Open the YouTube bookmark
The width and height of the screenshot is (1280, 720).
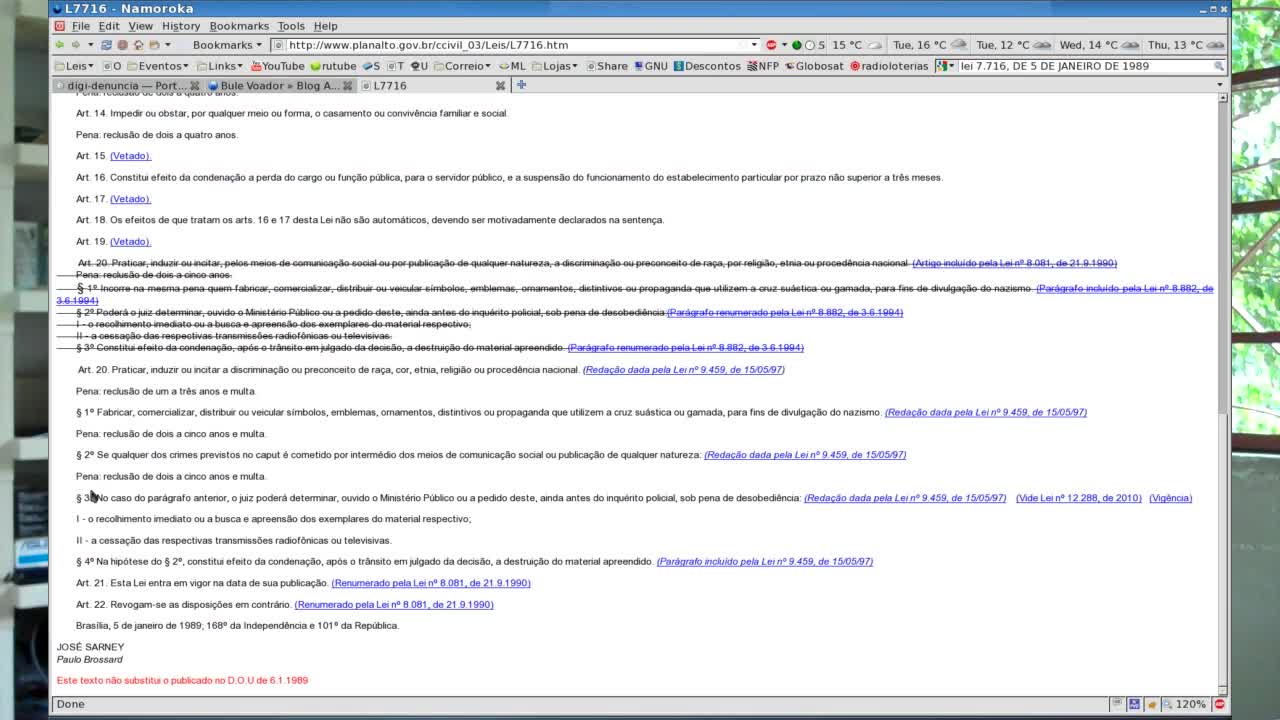[x=277, y=66]
